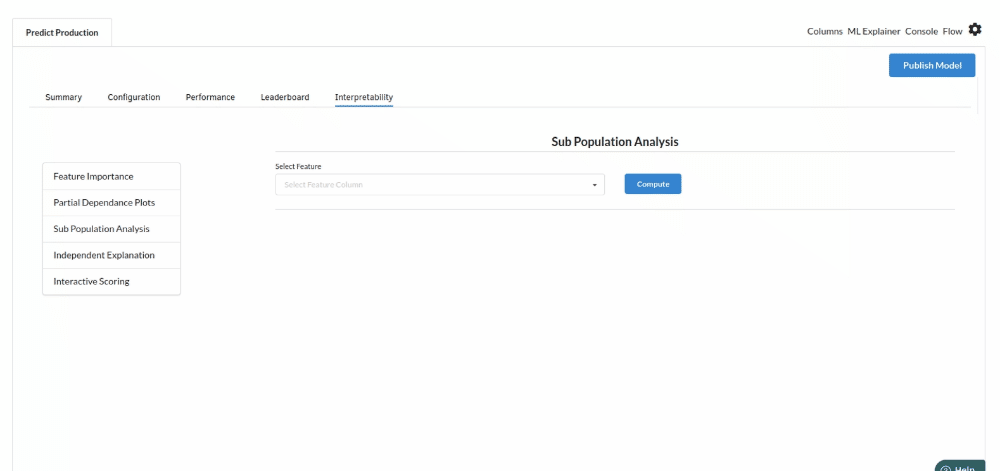Open Feature Importance in the side menu
The image size is (1000, 471).
click(x=94, y=176)
